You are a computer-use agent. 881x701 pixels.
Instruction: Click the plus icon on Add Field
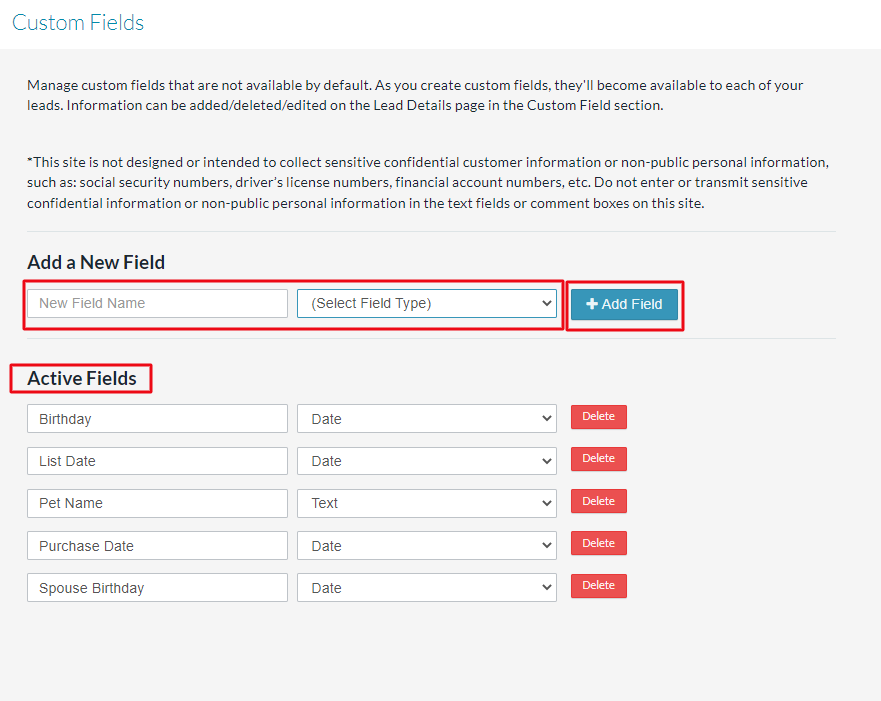(592, 304)
